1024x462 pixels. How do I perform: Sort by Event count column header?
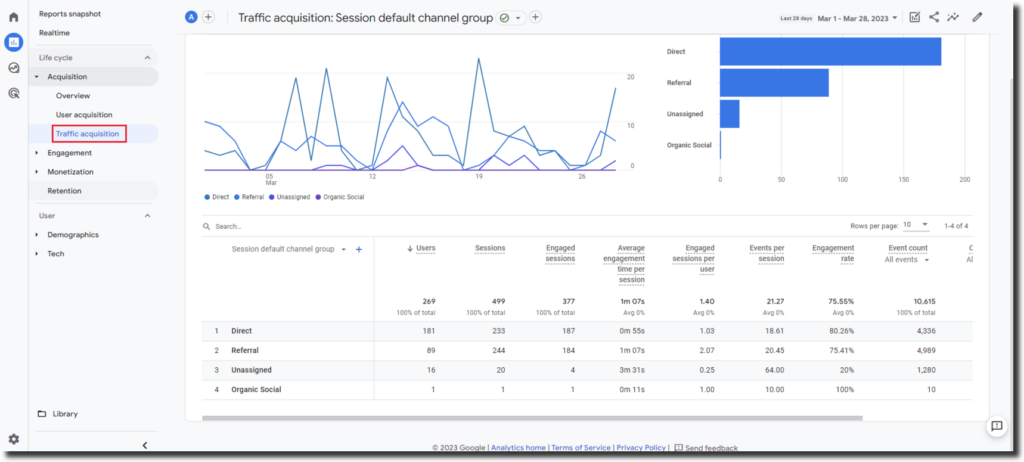[x=908, y=248]
